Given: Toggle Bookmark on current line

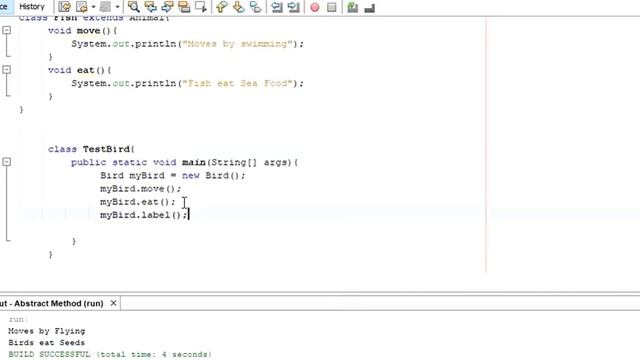Looking at the screenshot, I should tap(255, 7).
